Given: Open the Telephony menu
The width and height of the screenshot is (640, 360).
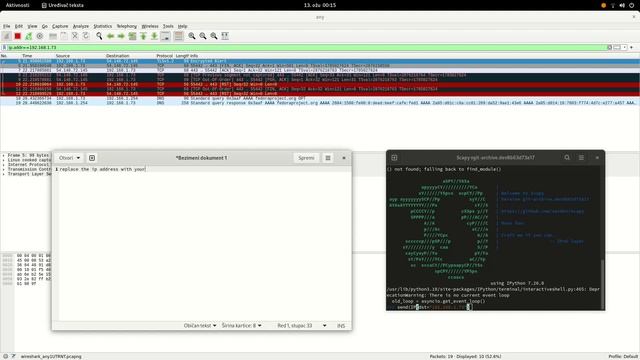Looking at the screenshot, I should [x=127, y=26].
